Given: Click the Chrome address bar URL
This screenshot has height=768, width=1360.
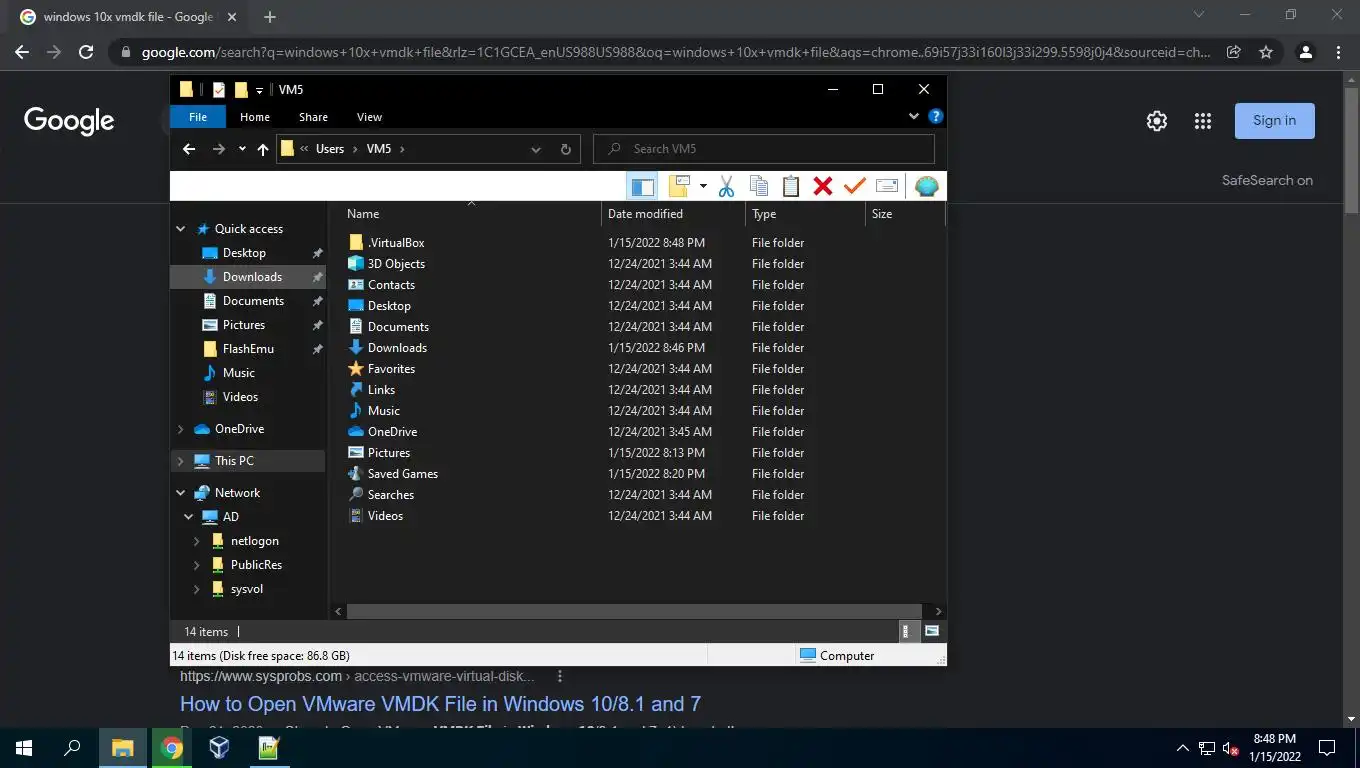Looking at the screenshot, I should (x=675, y=52).
